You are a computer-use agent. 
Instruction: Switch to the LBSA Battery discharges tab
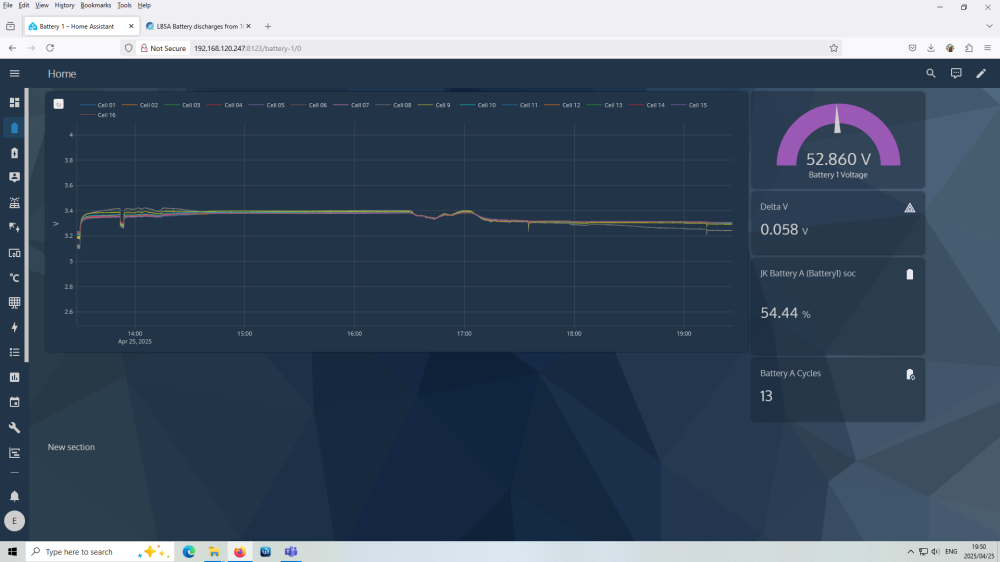(198, 26)
